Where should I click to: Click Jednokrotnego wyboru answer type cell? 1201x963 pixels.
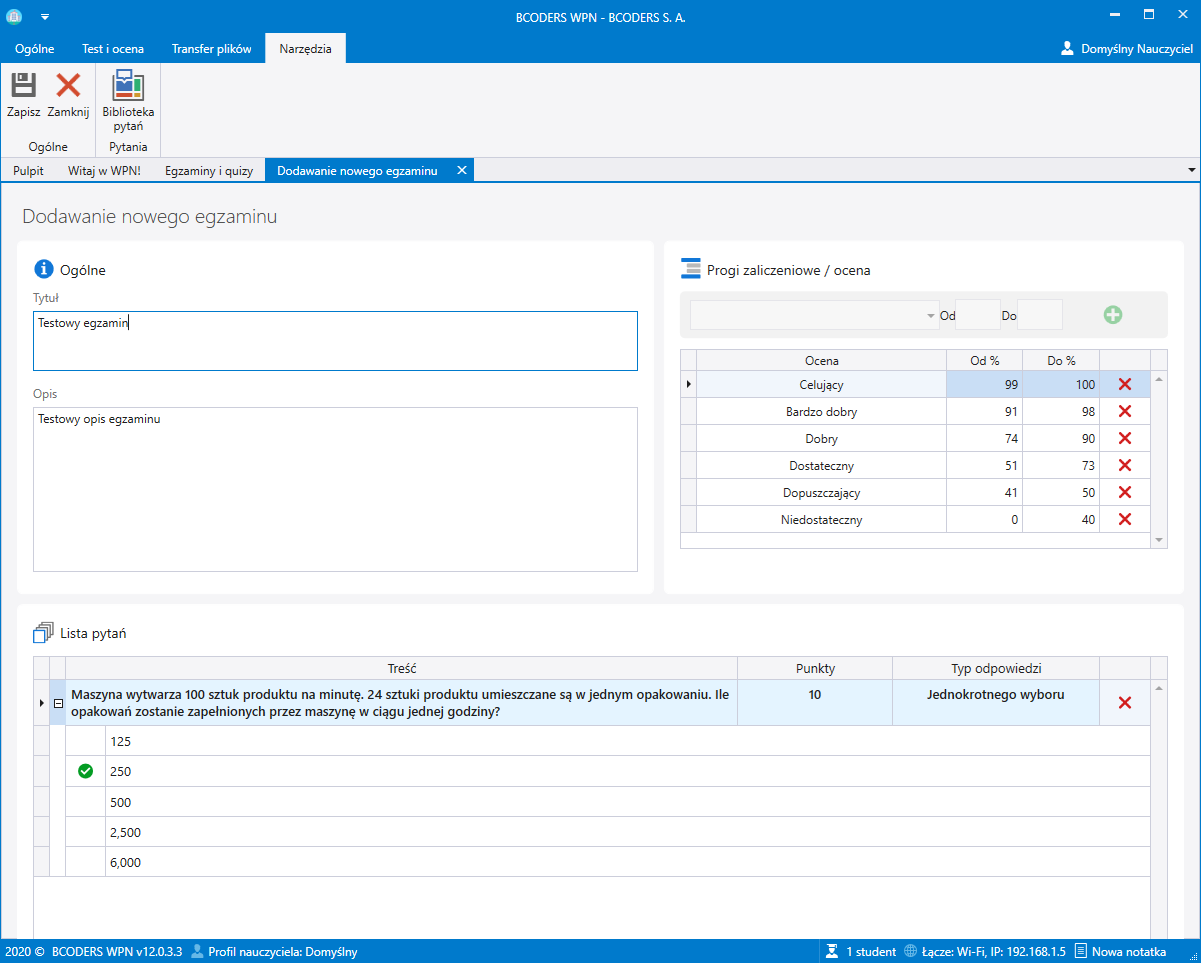(x=996, y=703)
